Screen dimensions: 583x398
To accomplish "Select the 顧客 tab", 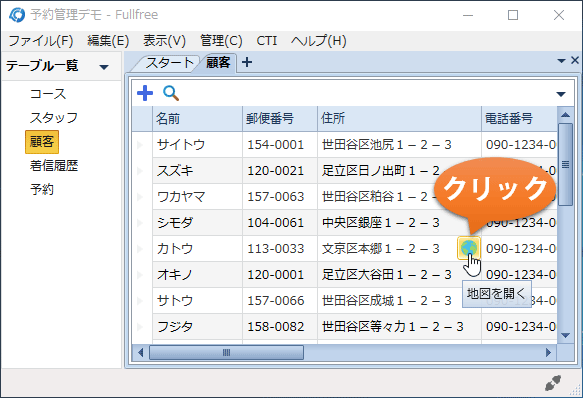I will pos(219,63).
